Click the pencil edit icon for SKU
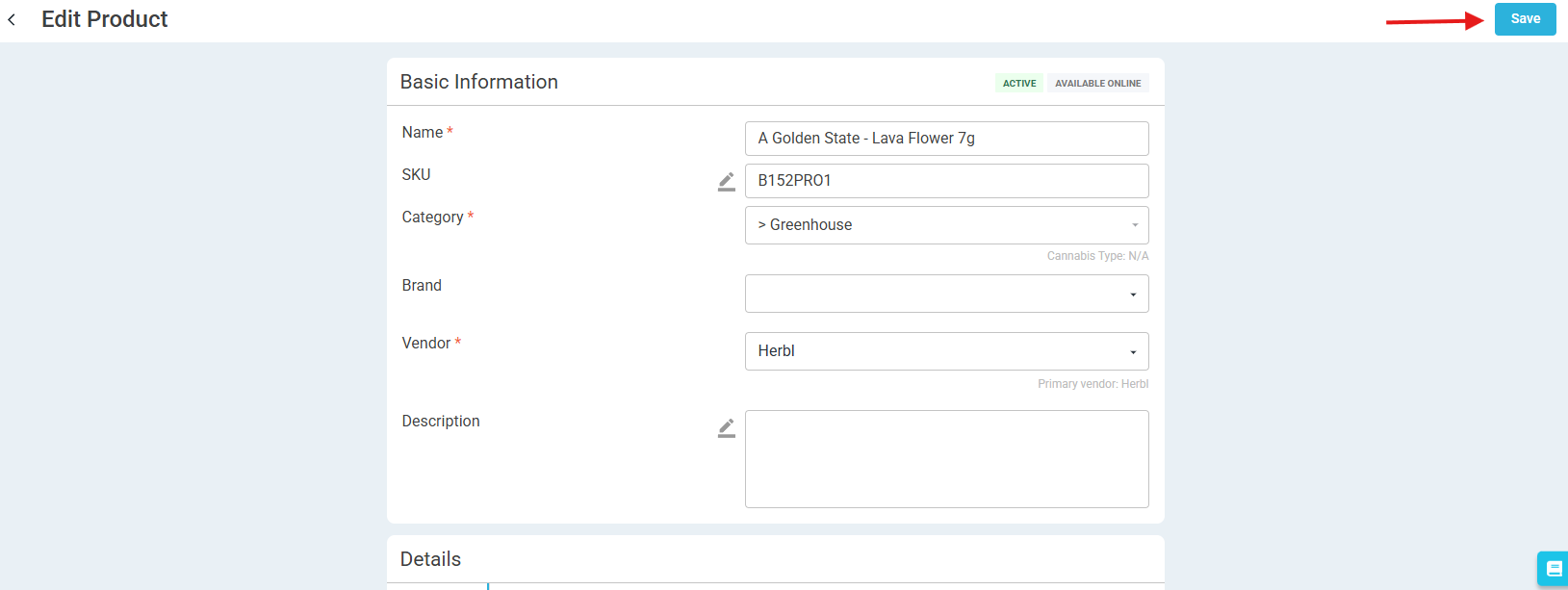1568x590 pixels. click(727, 181)
